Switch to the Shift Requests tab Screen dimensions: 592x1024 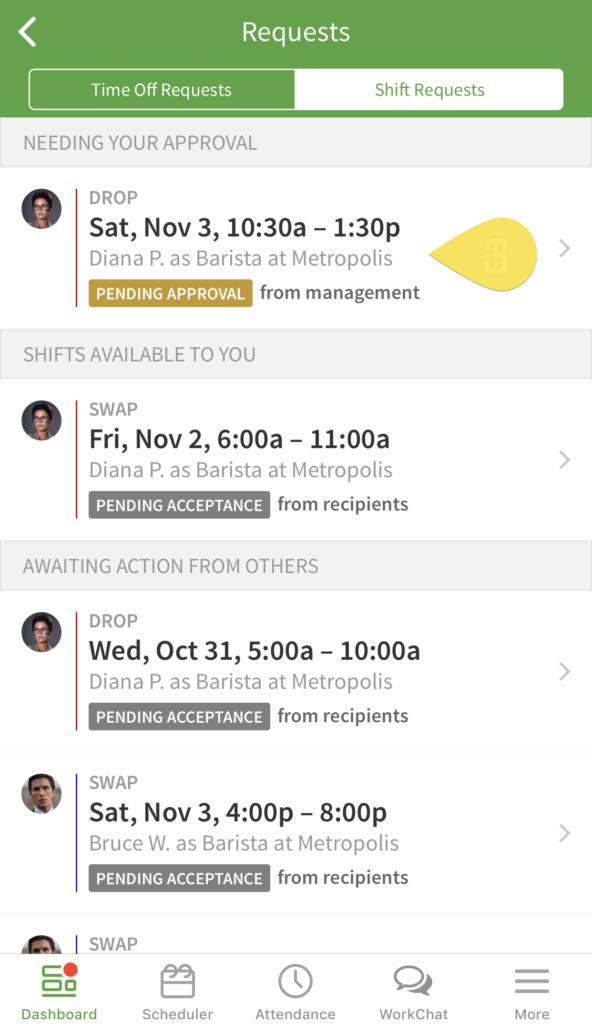click(429, 89)
